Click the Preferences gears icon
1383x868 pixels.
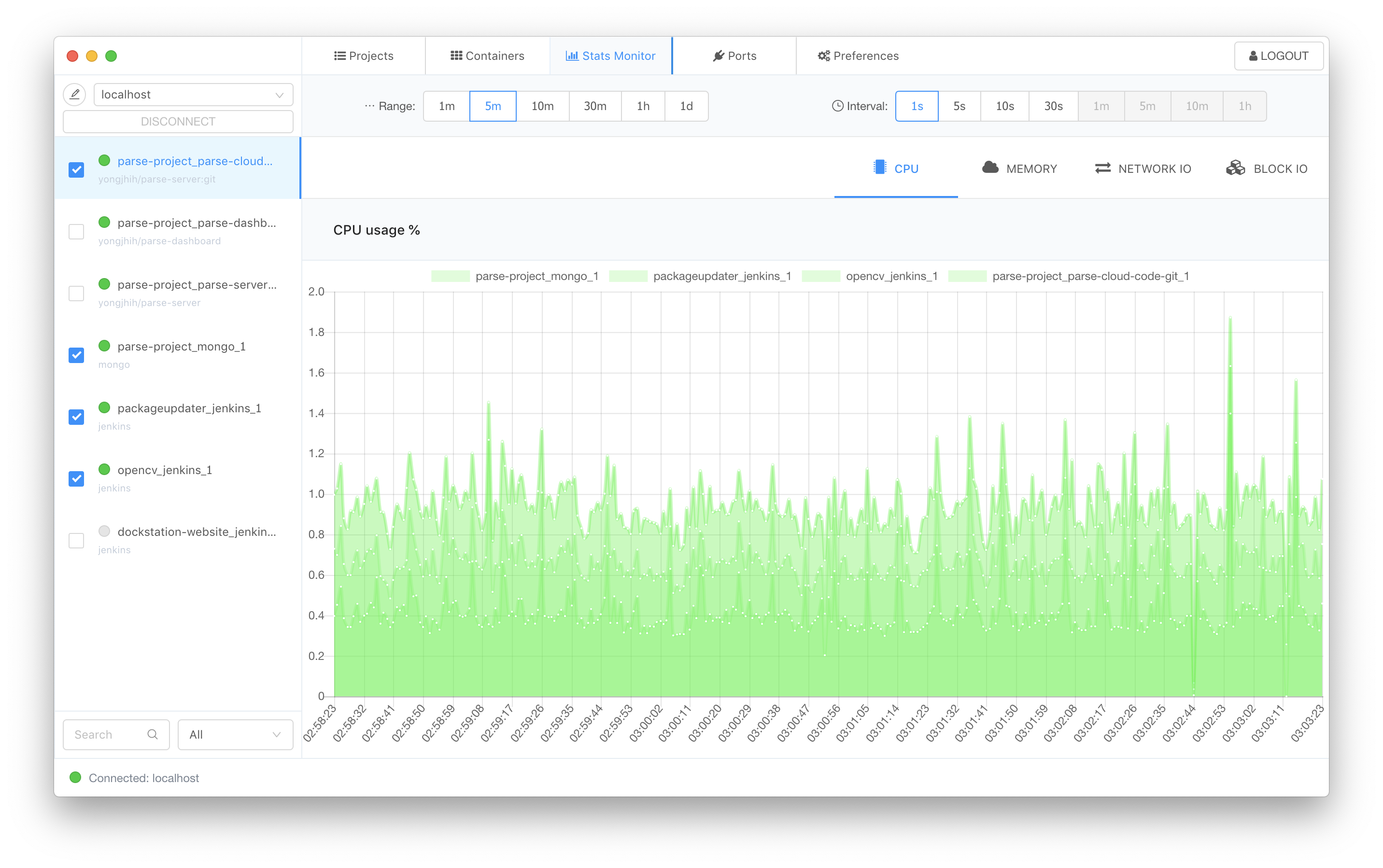[824, 56]
